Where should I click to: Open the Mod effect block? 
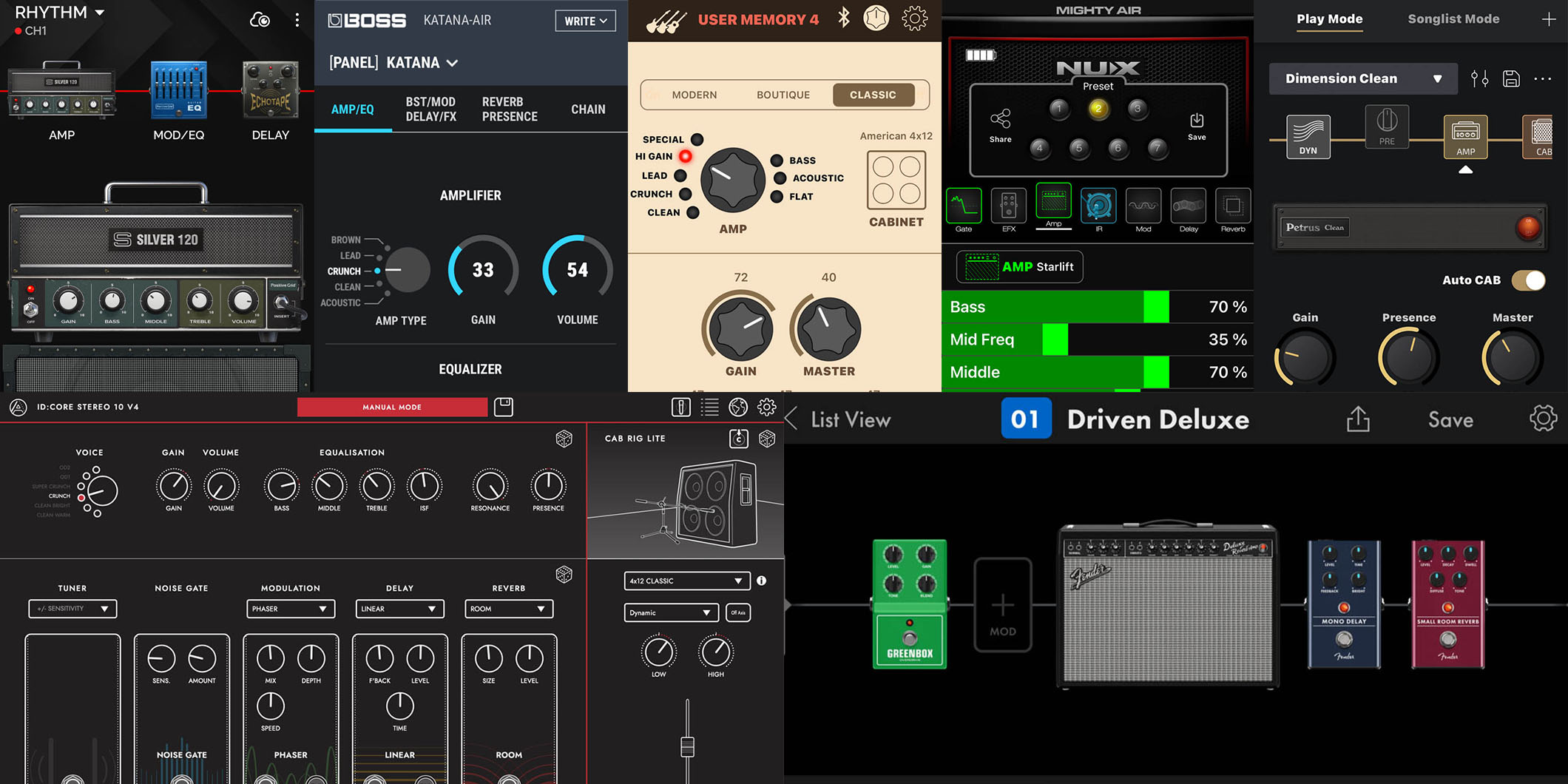tap(1143, 207)
